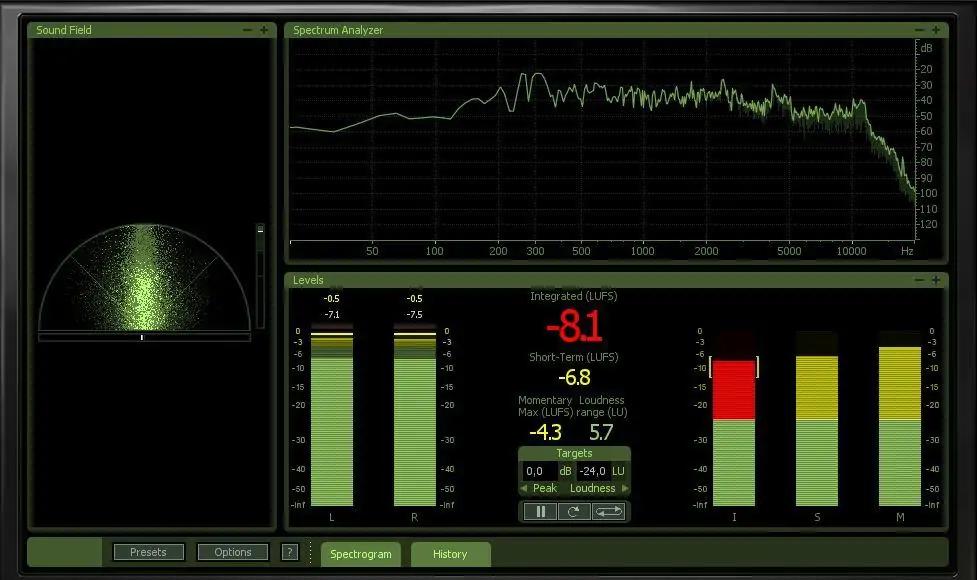
Task: Open the help question mark
Action: tap(289, 552)
